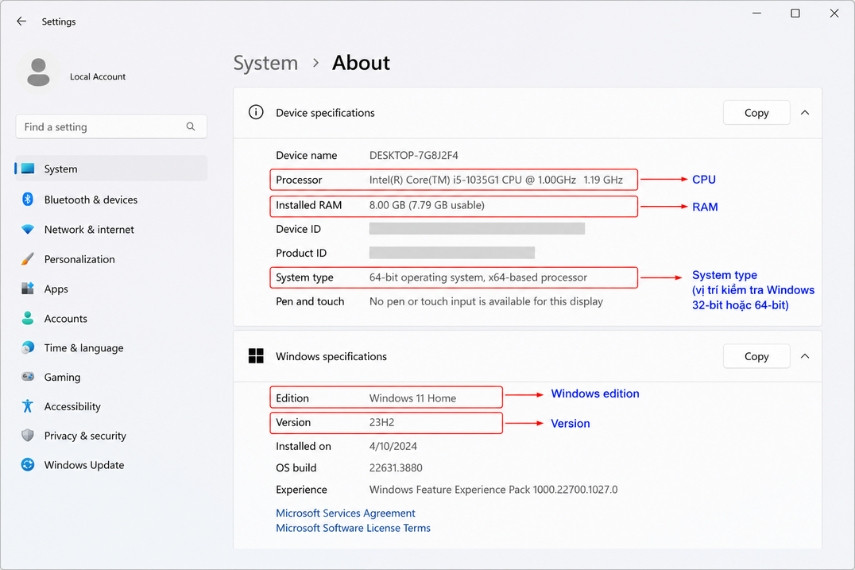Click the Product ID label

301,253
